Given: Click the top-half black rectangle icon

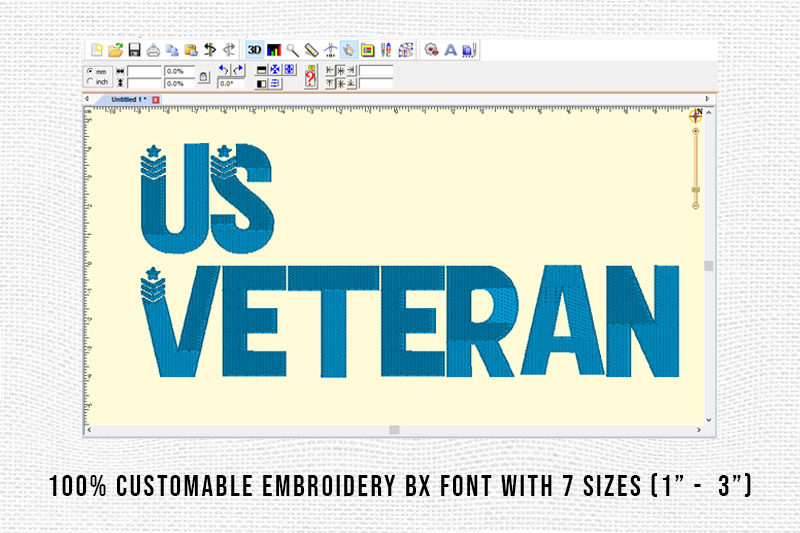Looking at the screenshot, I should 261,70.
